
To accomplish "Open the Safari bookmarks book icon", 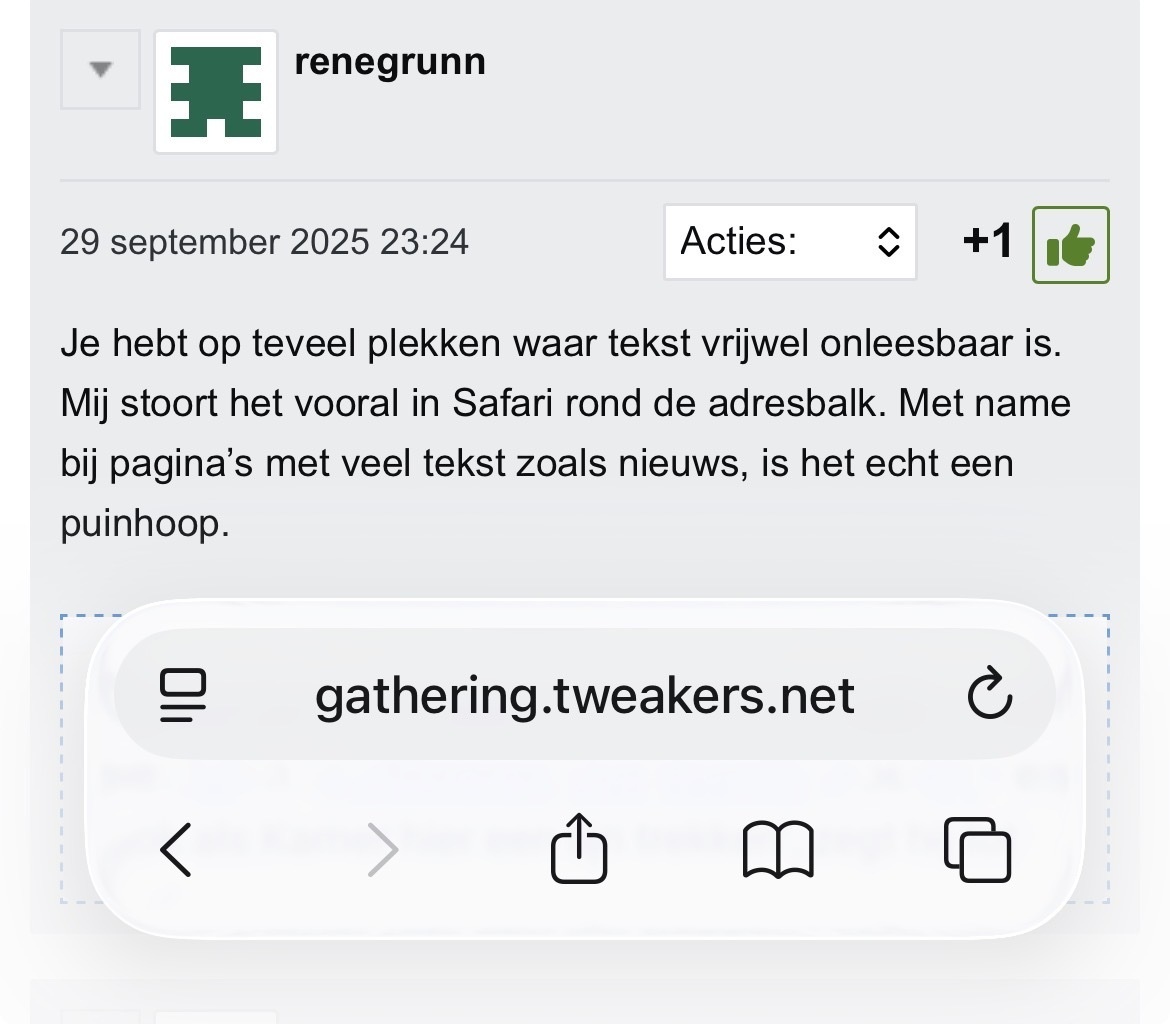I will 779,851.
